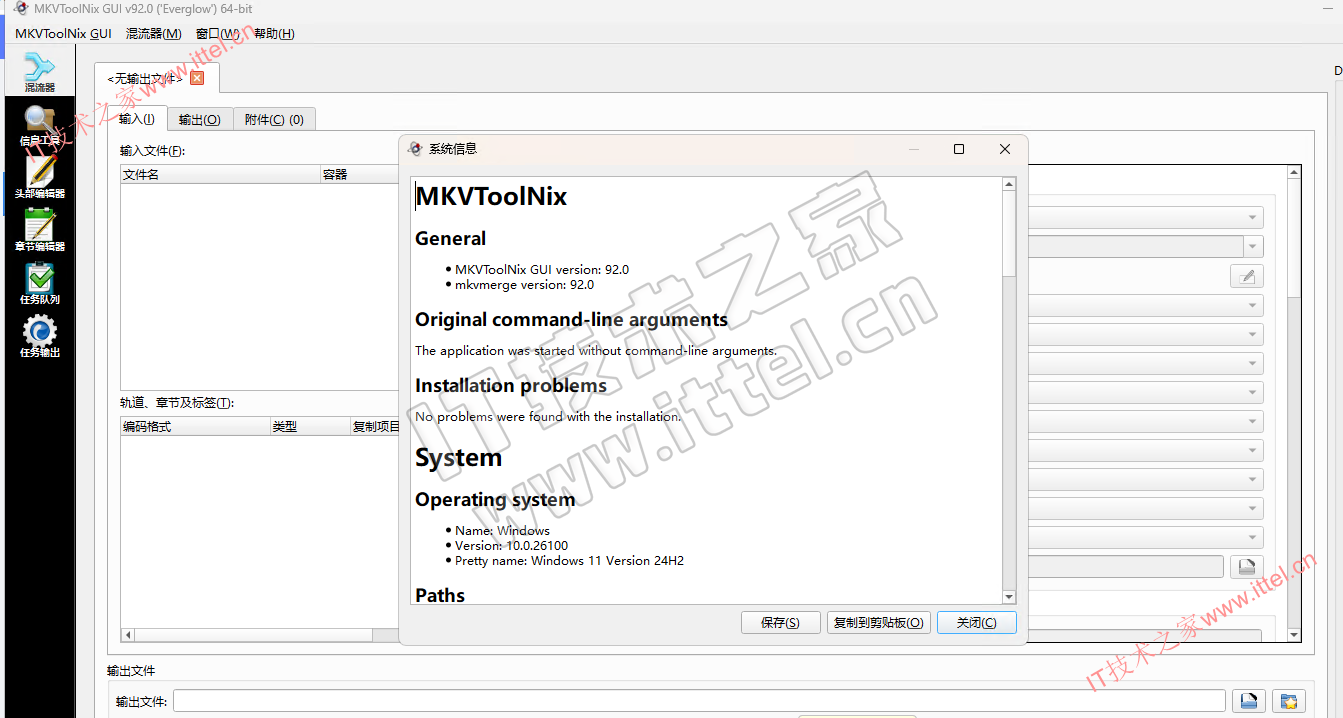
Task: Switch to the 输出(O) tab
Action: click(200, 120)
